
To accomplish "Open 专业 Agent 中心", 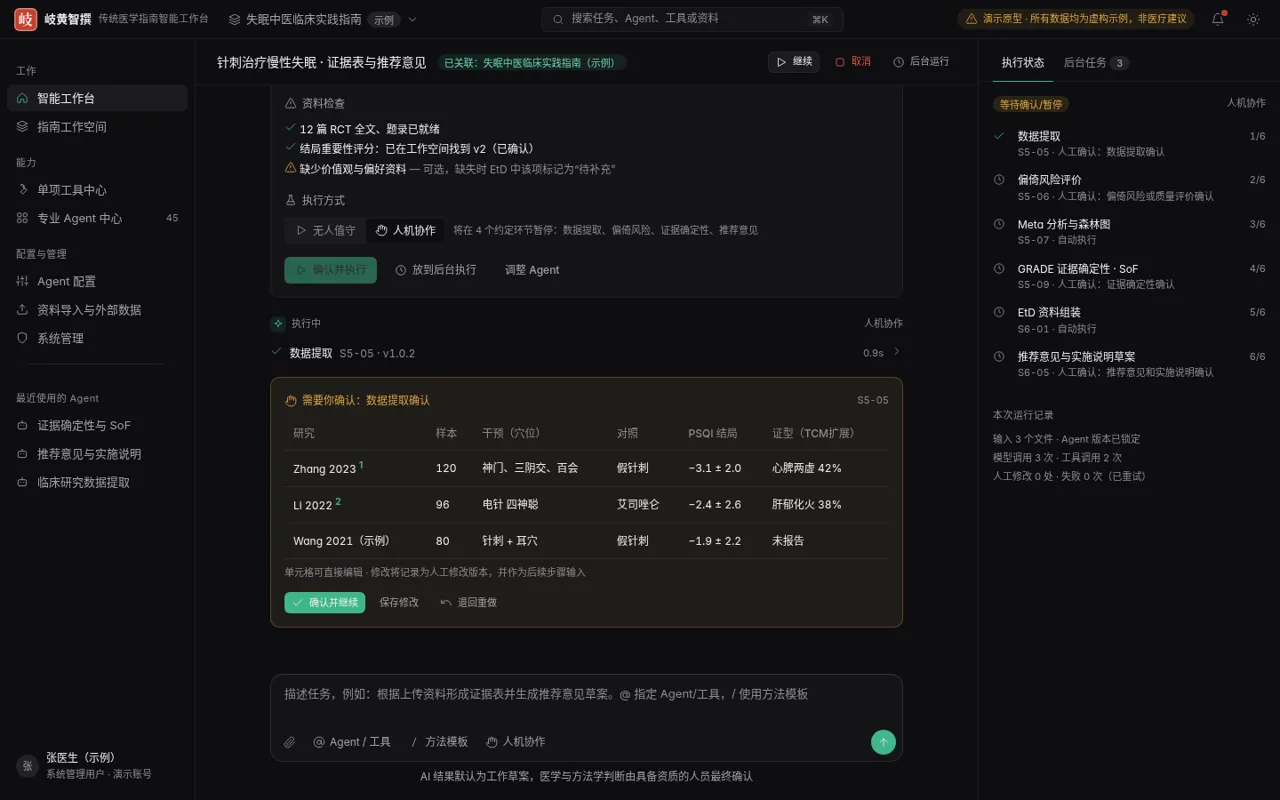I will pyautogui.click(x=97, y=218).
